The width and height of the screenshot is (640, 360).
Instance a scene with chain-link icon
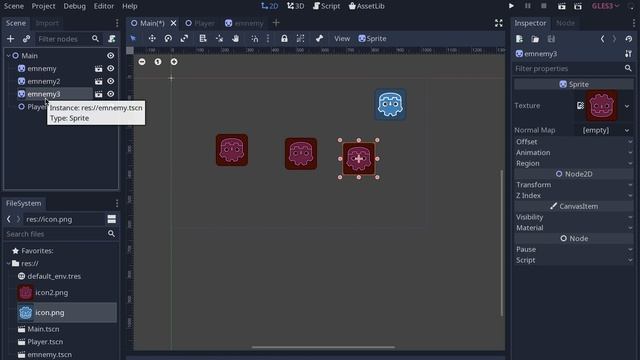point(27,39)
